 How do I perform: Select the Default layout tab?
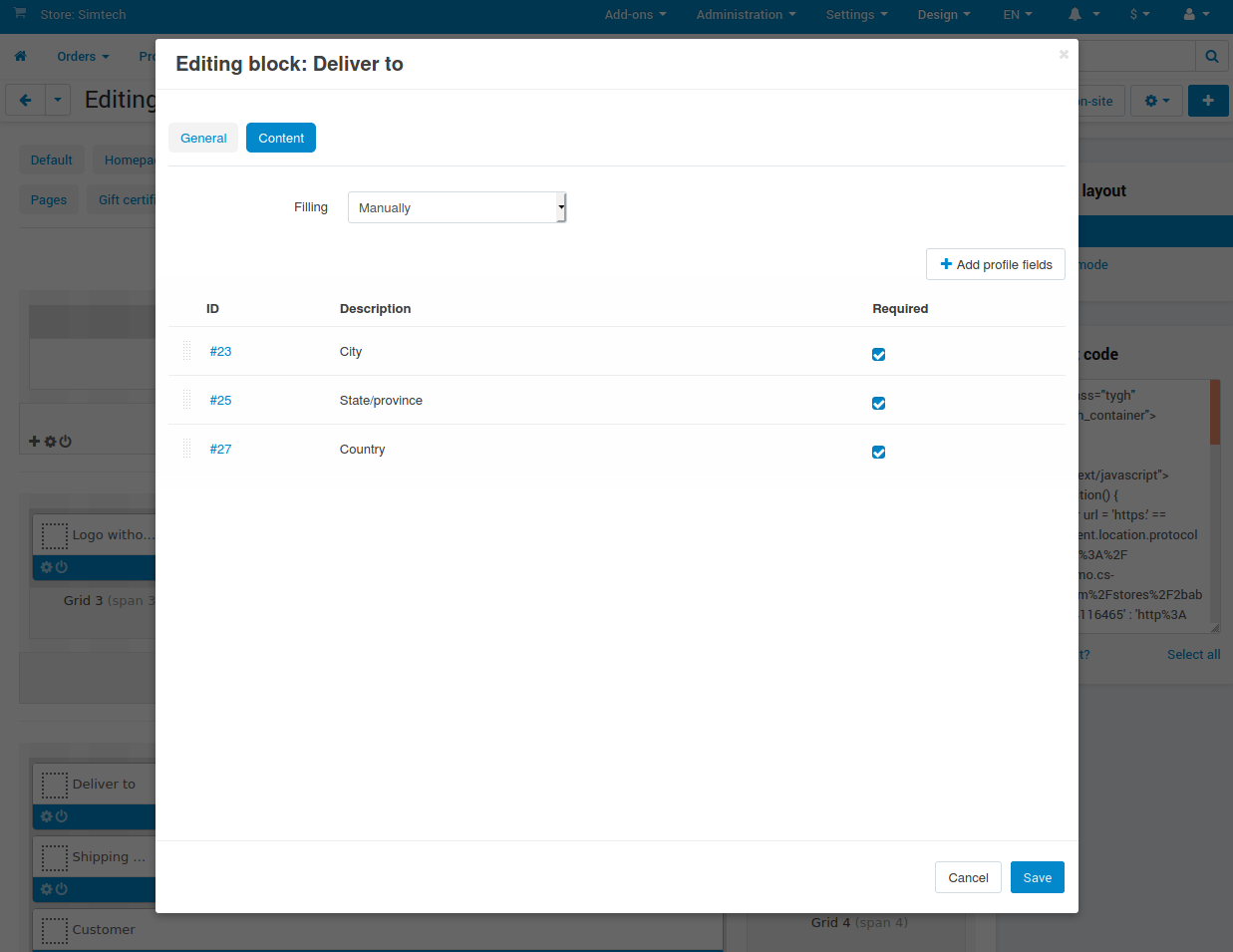pyautogui.click(x=51, y=159)
